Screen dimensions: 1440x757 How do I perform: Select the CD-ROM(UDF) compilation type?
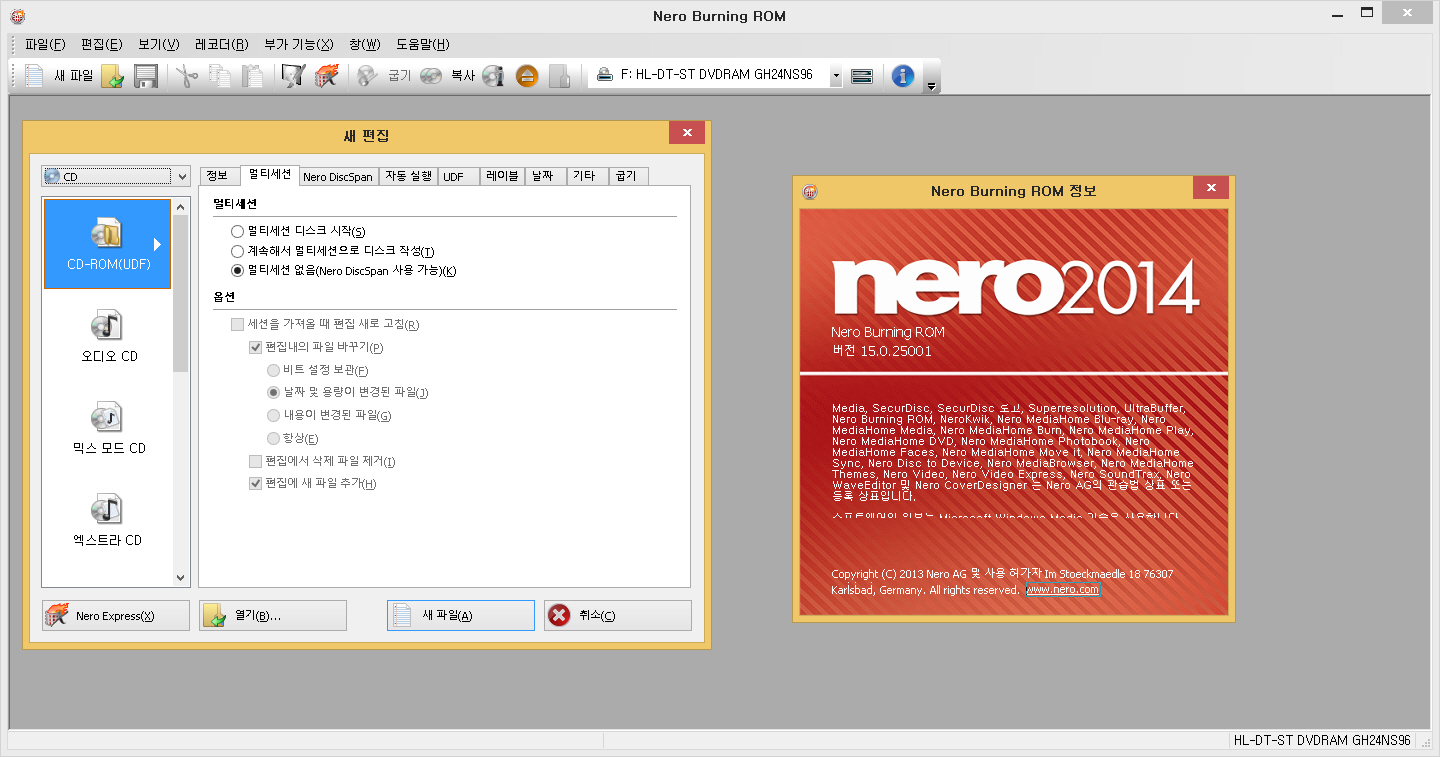click(x=107, y=244)
